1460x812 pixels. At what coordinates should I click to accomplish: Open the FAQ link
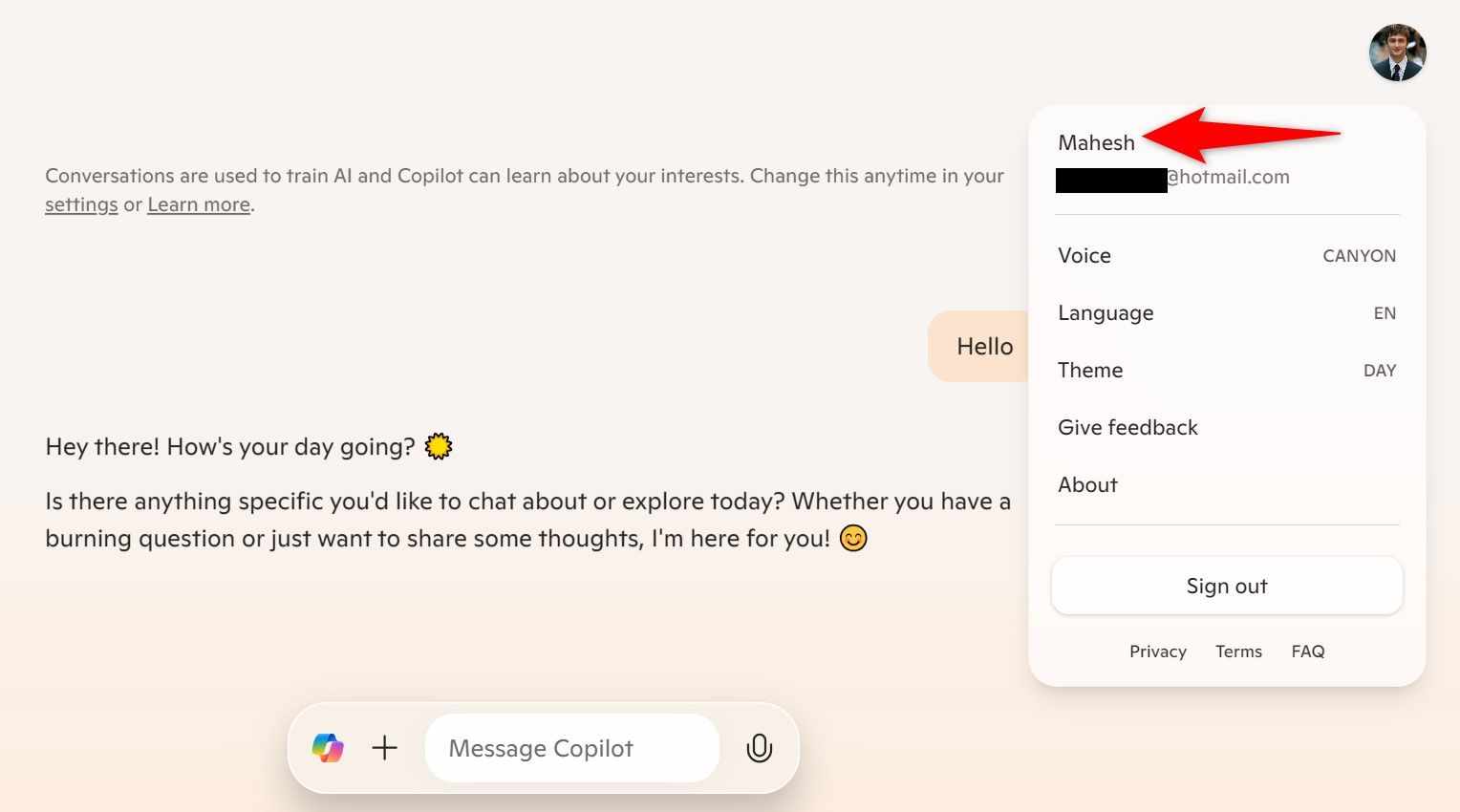(x=1307, y=652)
